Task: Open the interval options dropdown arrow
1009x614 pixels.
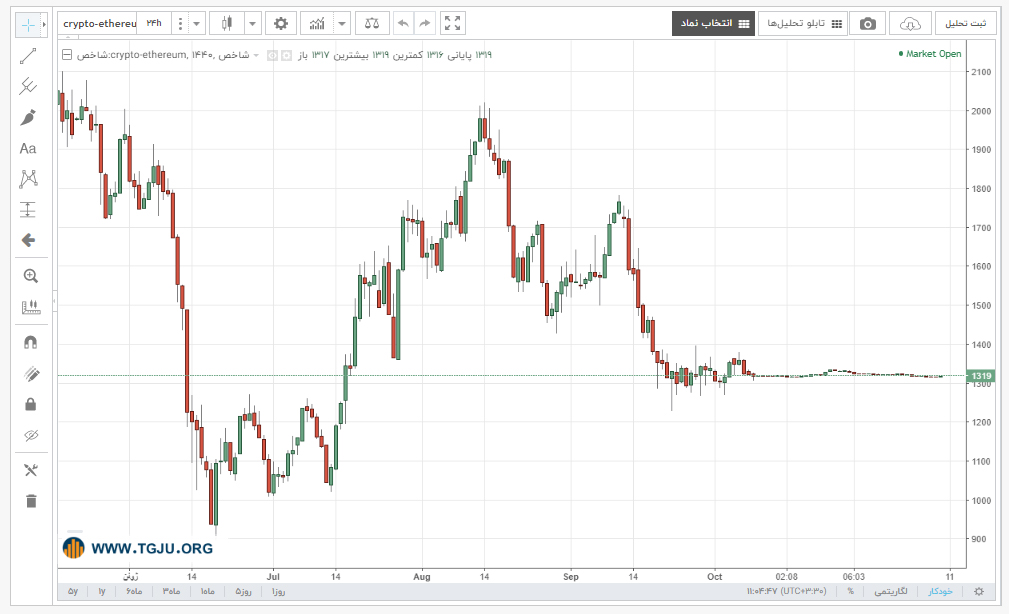Action: [196, 24]
